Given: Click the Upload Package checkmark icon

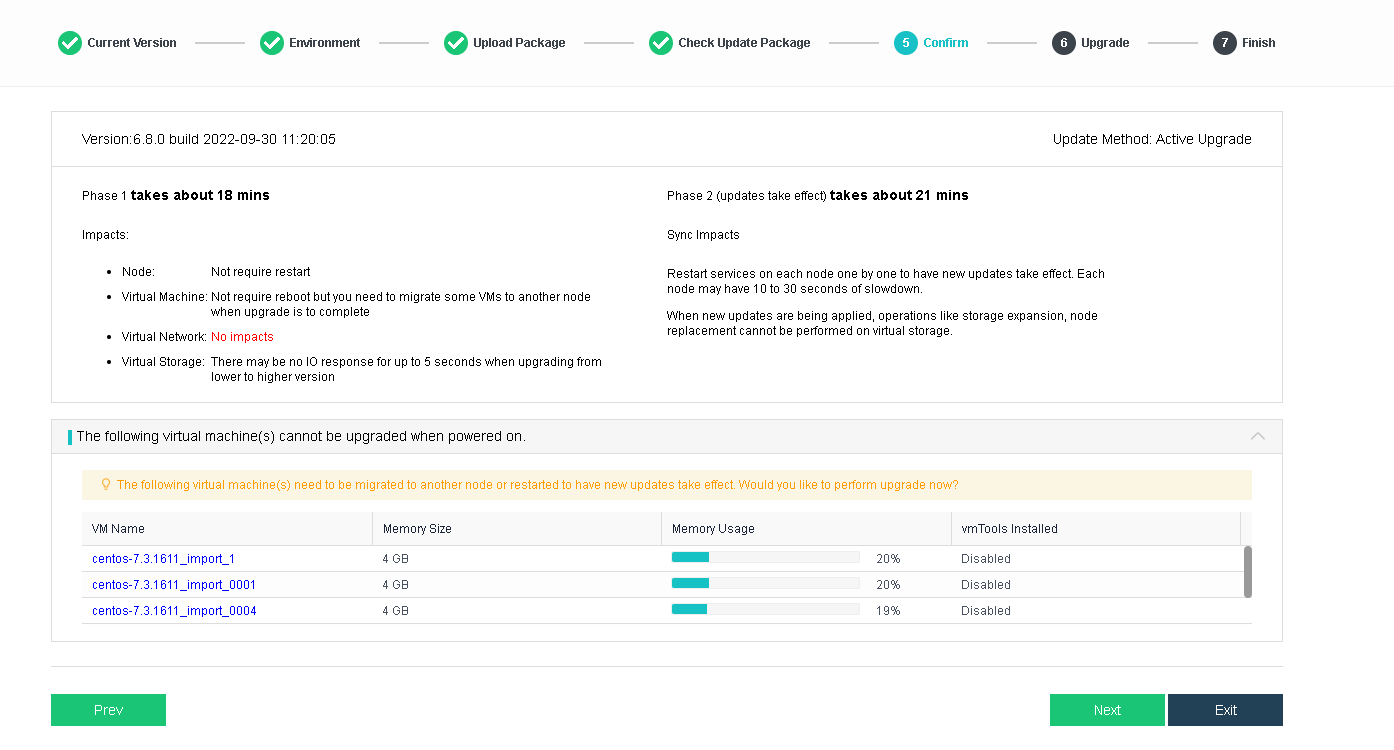Looking at the screenshot, I should tap(456, 43).
